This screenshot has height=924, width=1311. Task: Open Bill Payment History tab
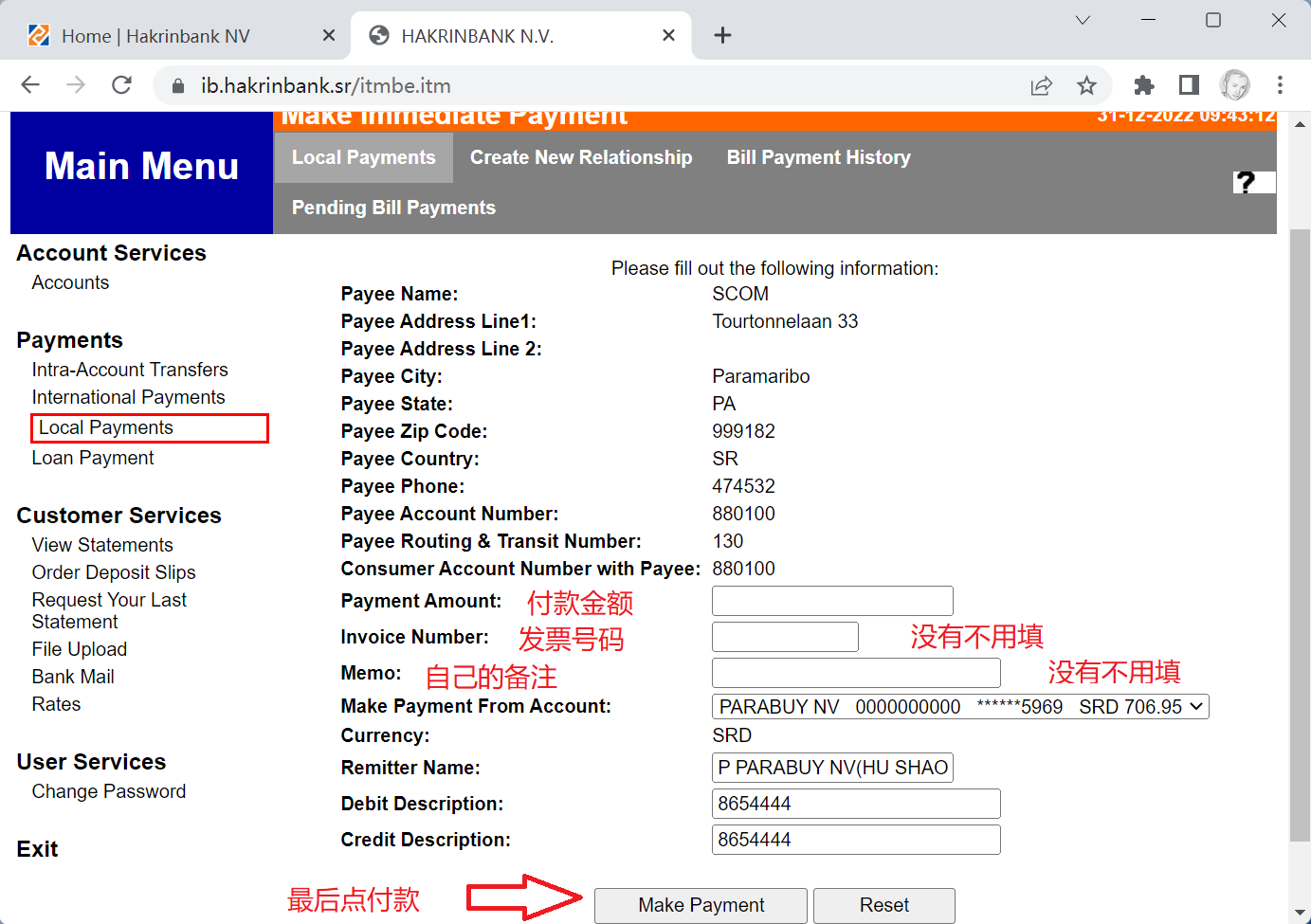click(x=818, y=157)
